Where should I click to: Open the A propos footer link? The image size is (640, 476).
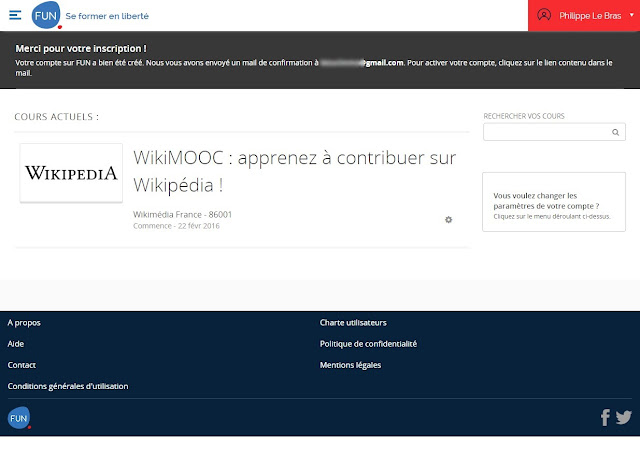click(x=24, y=323)
